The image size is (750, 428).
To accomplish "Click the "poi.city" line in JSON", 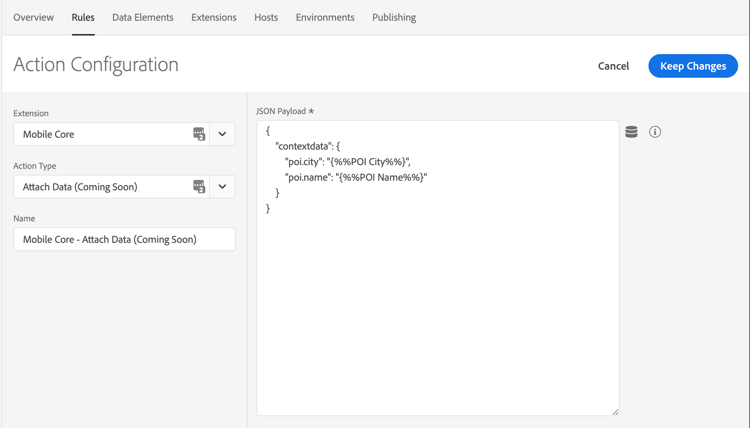I will (x=348, y=162).
